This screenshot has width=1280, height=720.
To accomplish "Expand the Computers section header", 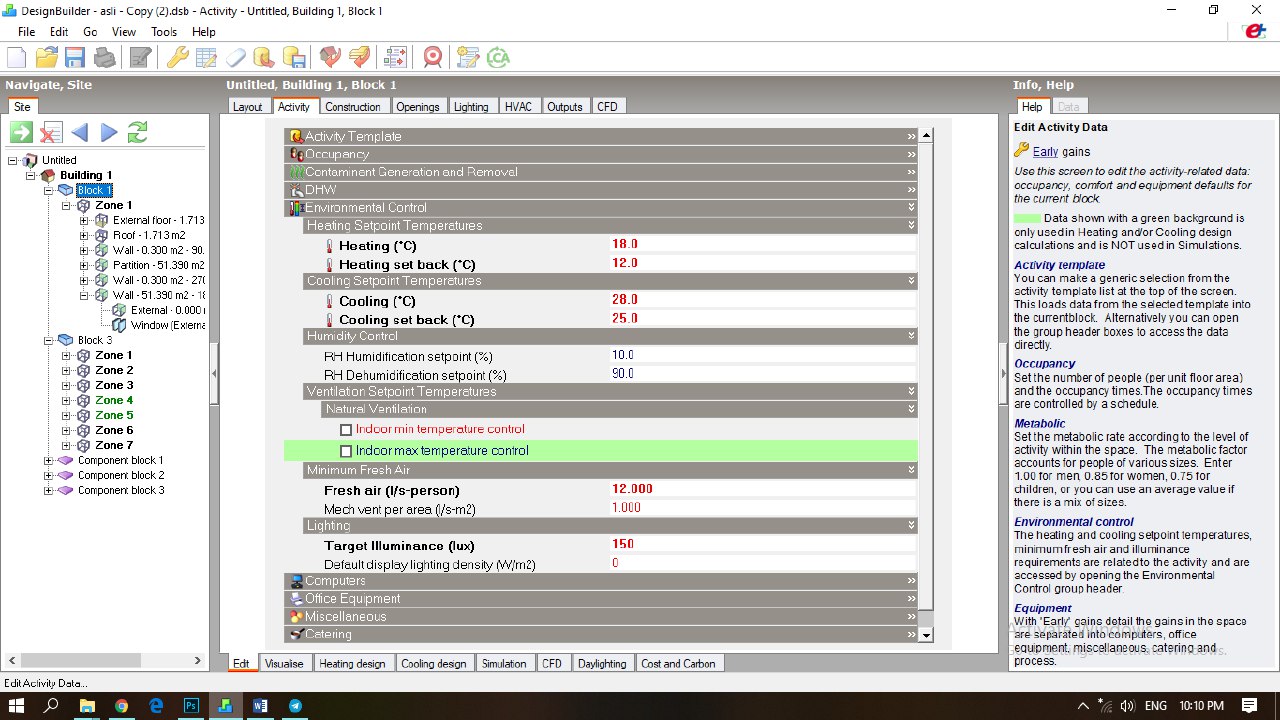I will 602,581.
